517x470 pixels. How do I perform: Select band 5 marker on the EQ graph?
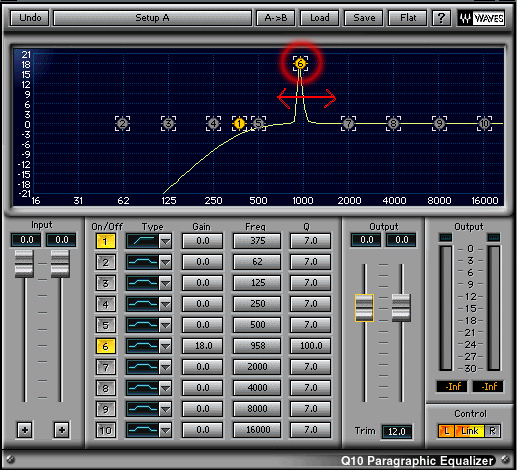(x=259, y=124)
